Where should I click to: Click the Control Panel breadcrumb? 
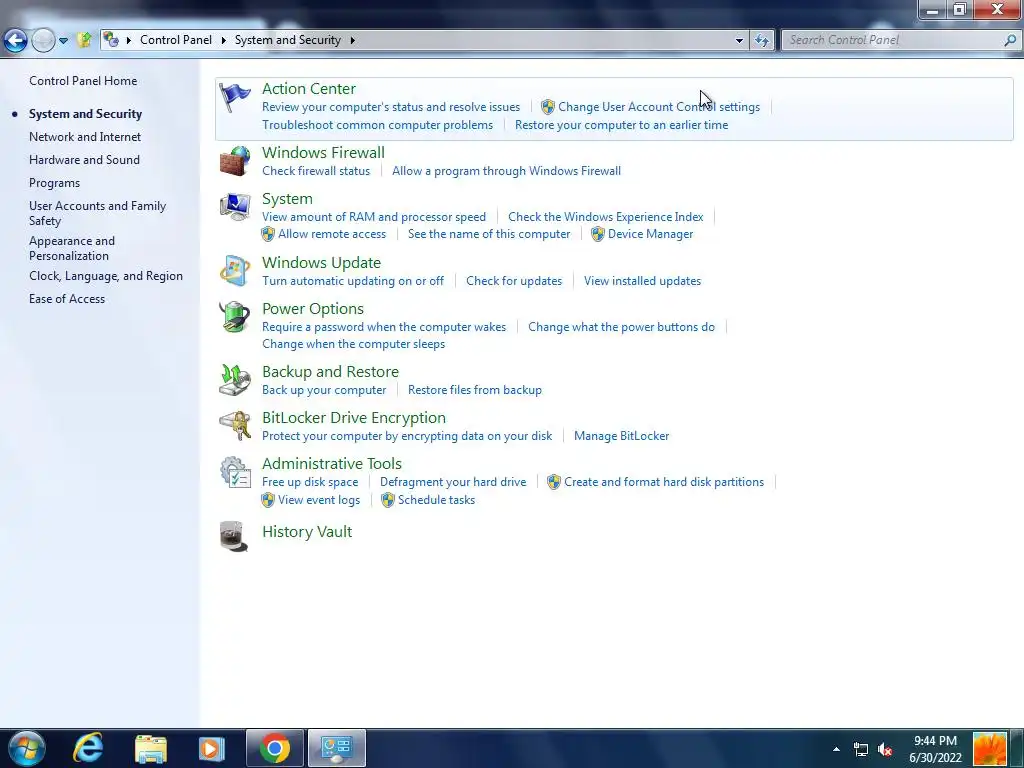click(176, 40)
